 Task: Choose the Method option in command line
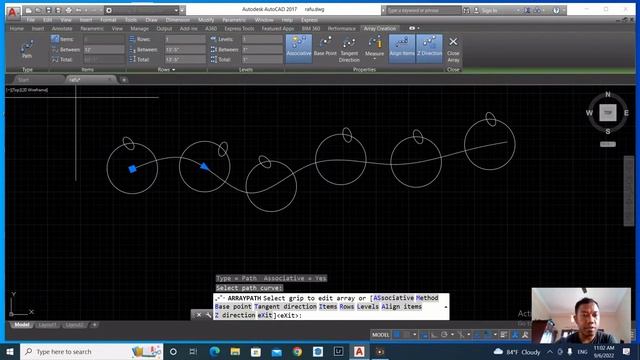tap(427, 298)
